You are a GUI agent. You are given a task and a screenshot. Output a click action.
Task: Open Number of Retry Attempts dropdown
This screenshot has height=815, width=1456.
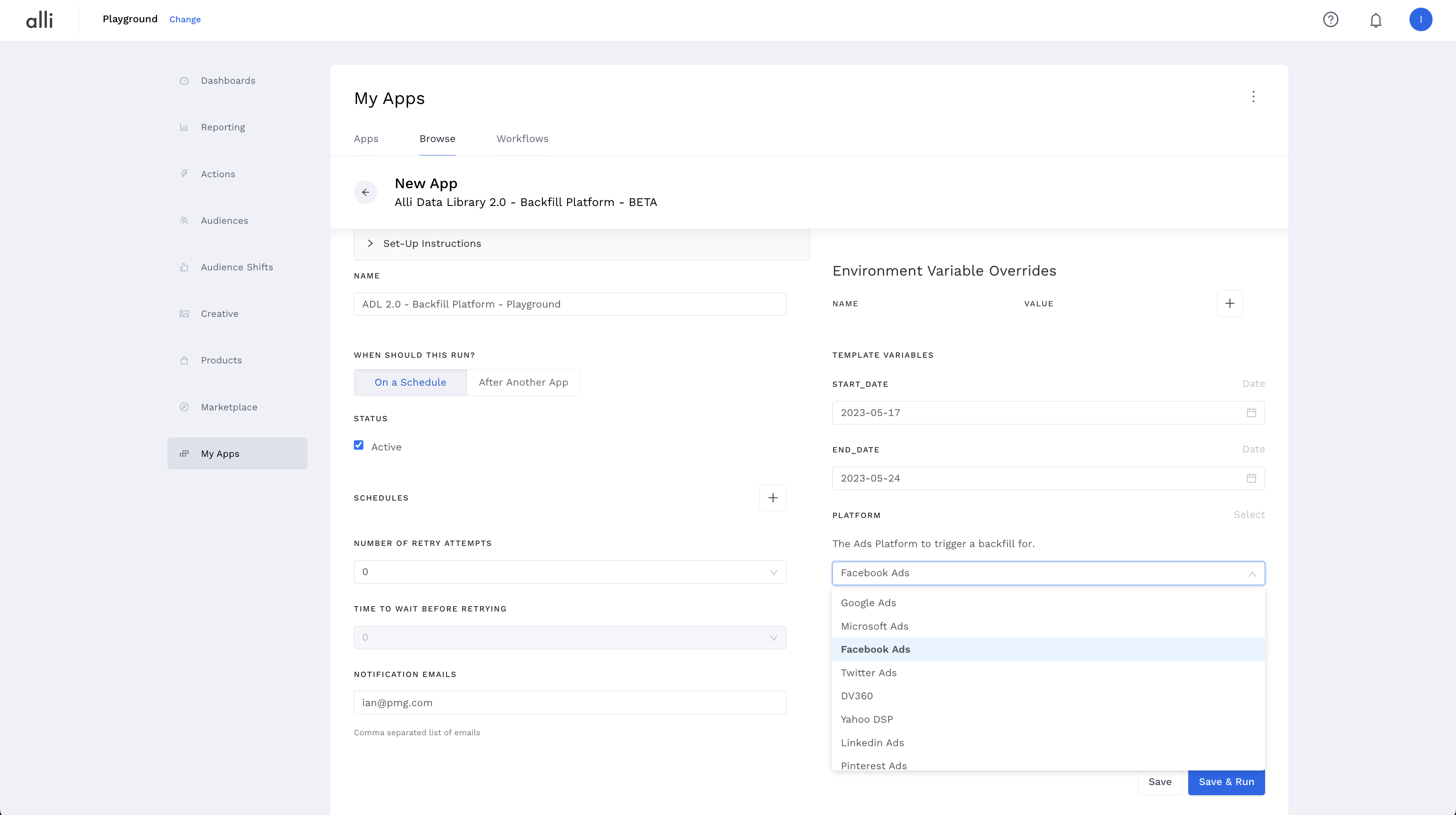coord(570,572)
